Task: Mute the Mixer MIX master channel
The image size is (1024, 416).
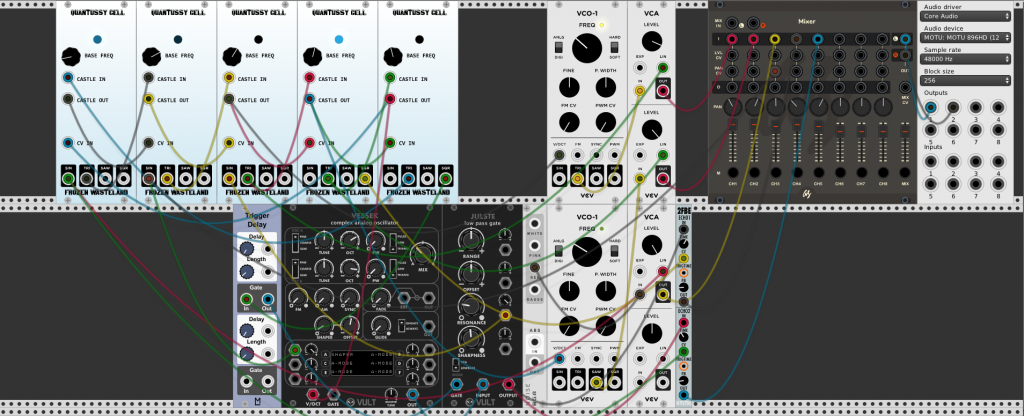Action: pyautogui.click(x=905, y=172)
